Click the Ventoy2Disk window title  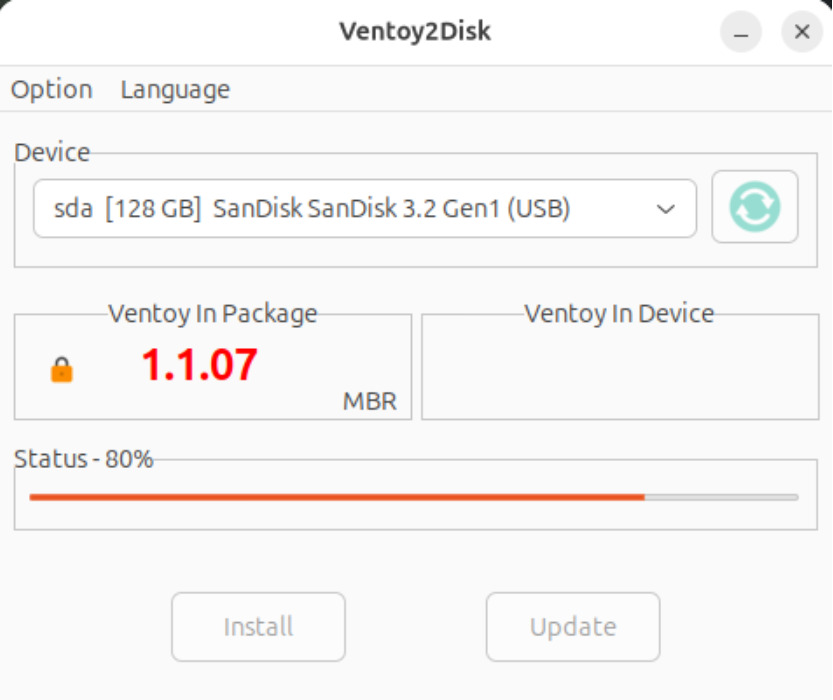[415, 32]
